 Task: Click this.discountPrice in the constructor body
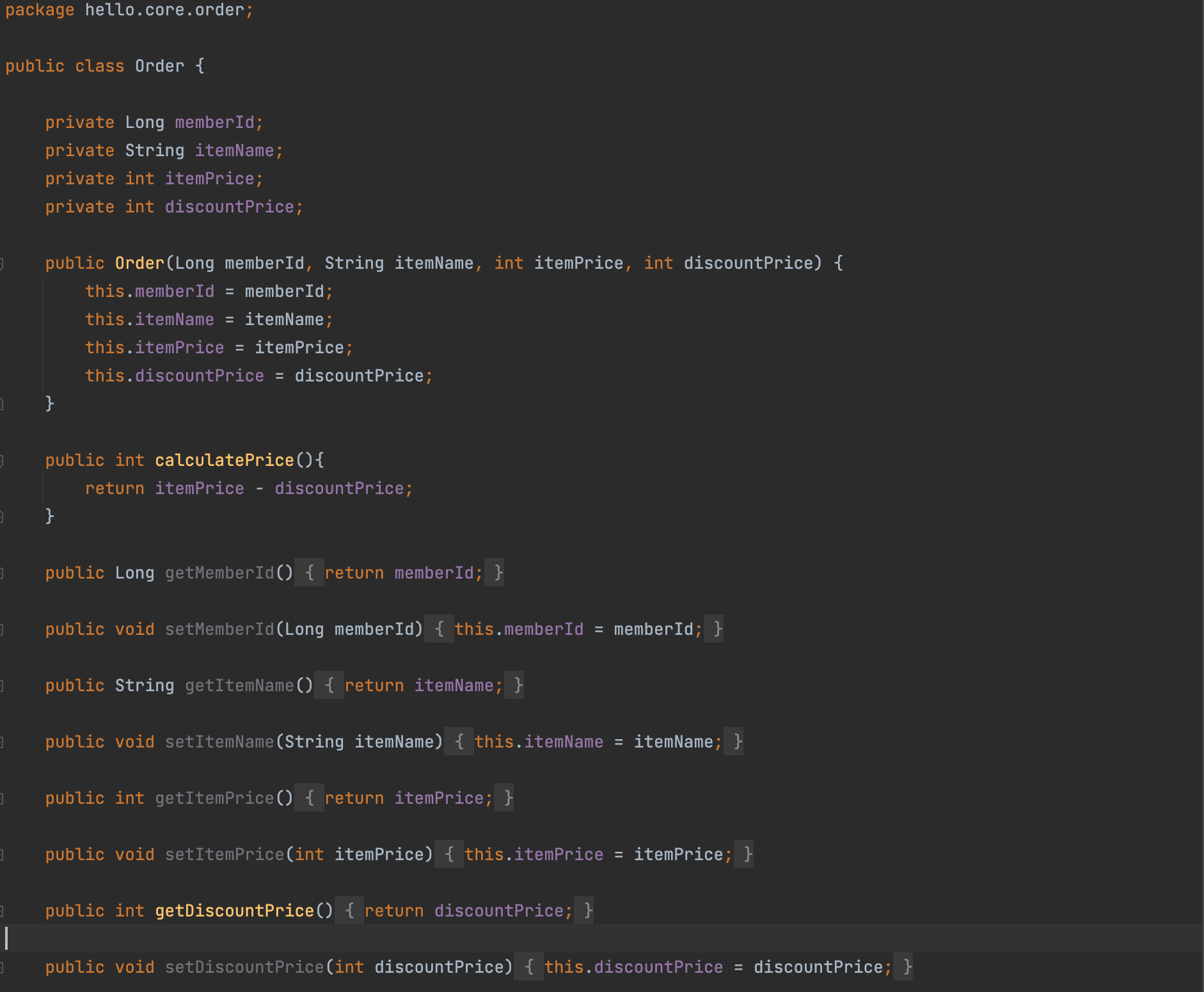click(x=175, y=376)
